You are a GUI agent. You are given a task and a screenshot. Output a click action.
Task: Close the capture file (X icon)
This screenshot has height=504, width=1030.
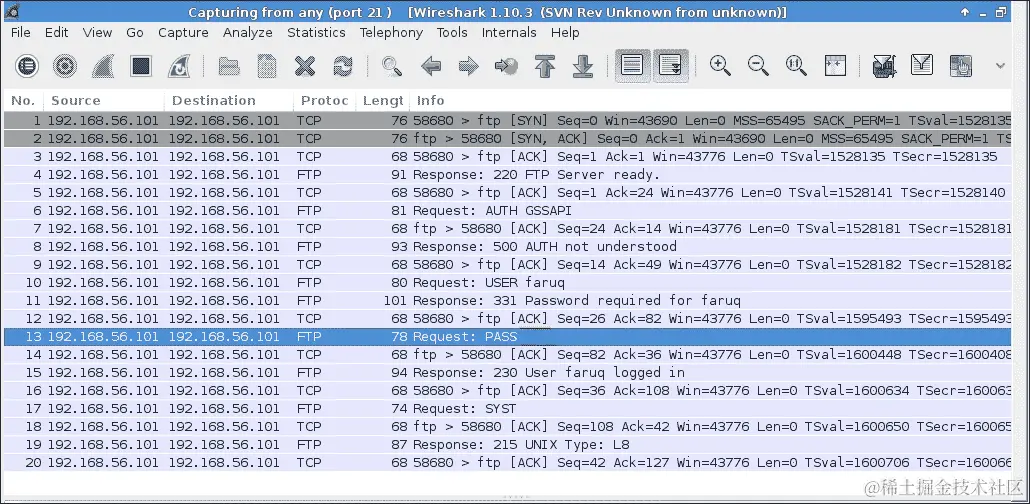pos(305,66)
